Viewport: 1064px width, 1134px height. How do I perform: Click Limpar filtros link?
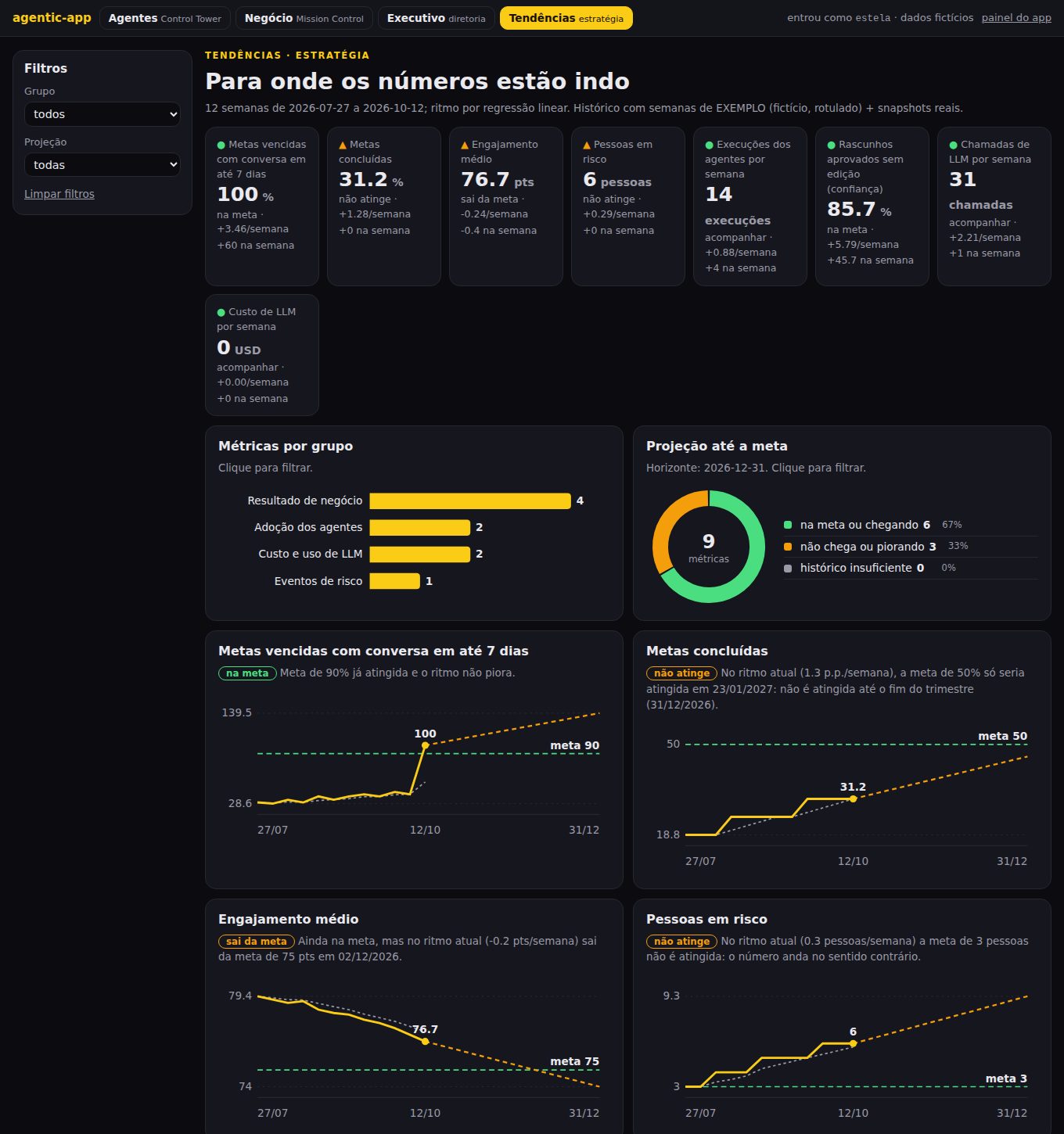(59, 194)
